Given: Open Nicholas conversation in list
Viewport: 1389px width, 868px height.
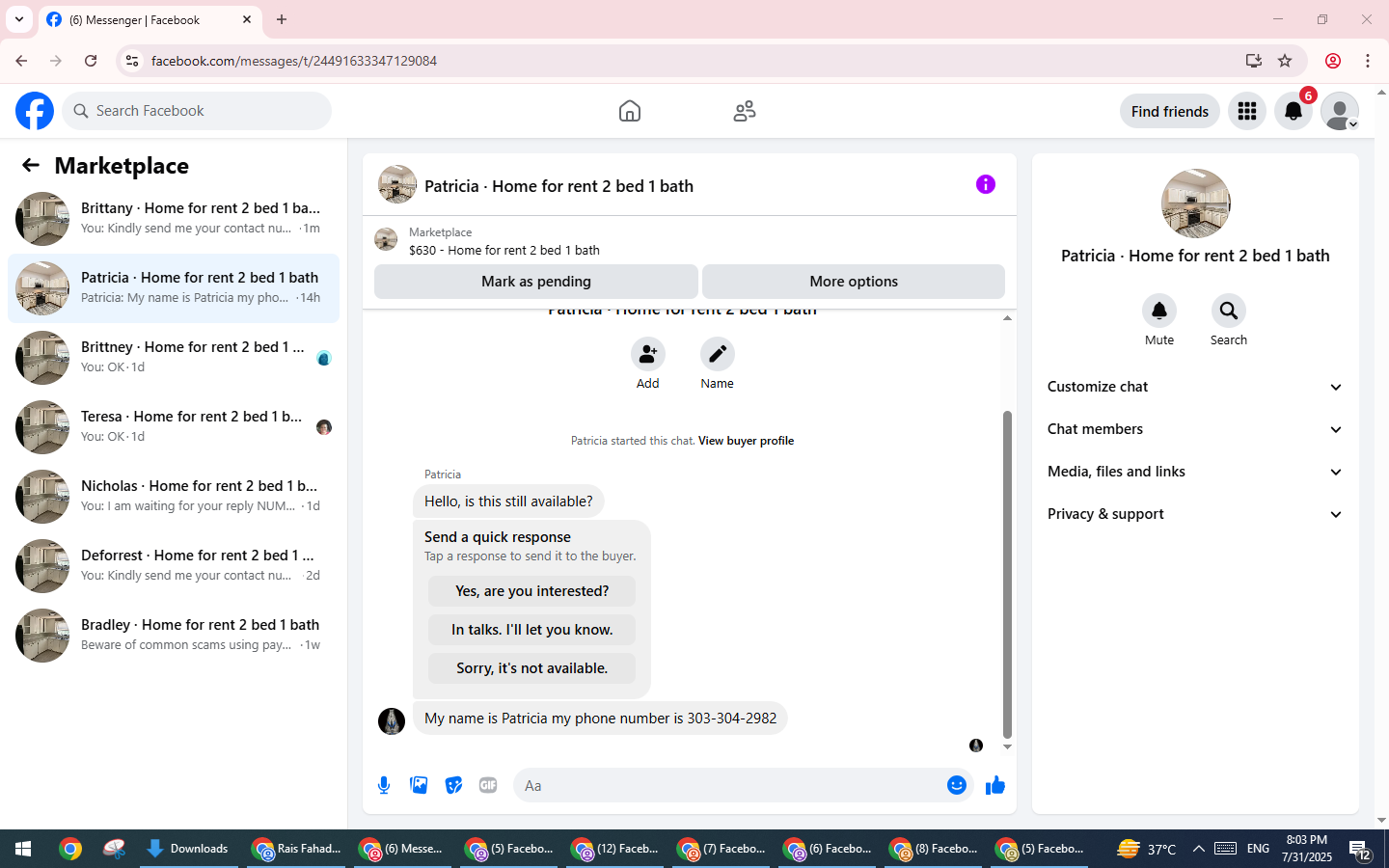Looking at the screenshot, I should click(x=174, y=497).
